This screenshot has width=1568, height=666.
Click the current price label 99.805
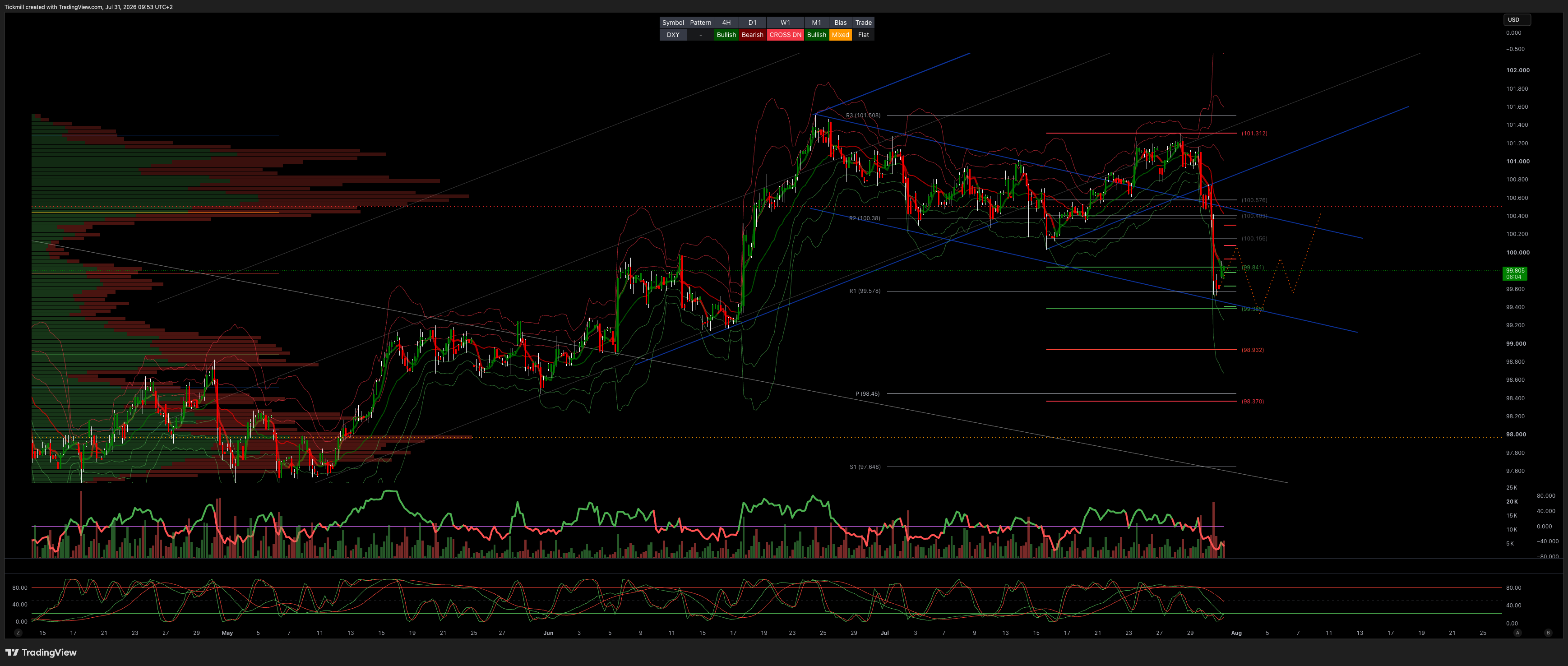click(1514, 273)
